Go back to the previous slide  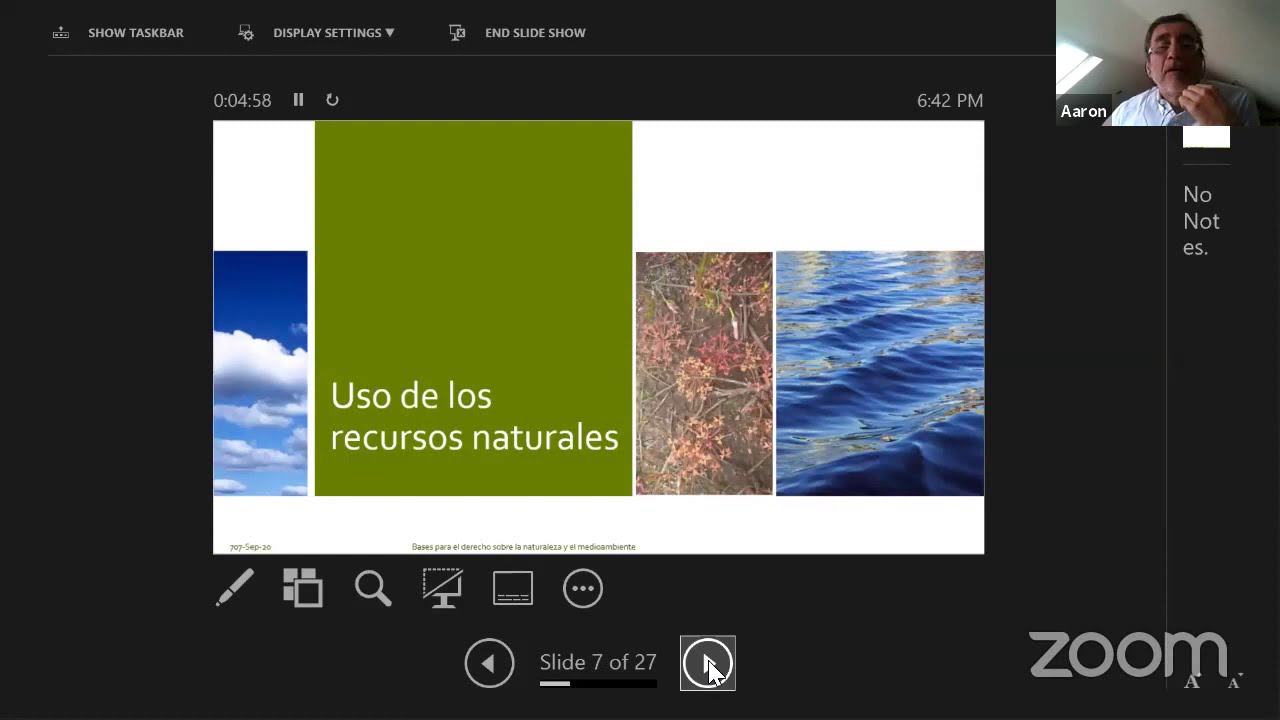coord(489,663)
